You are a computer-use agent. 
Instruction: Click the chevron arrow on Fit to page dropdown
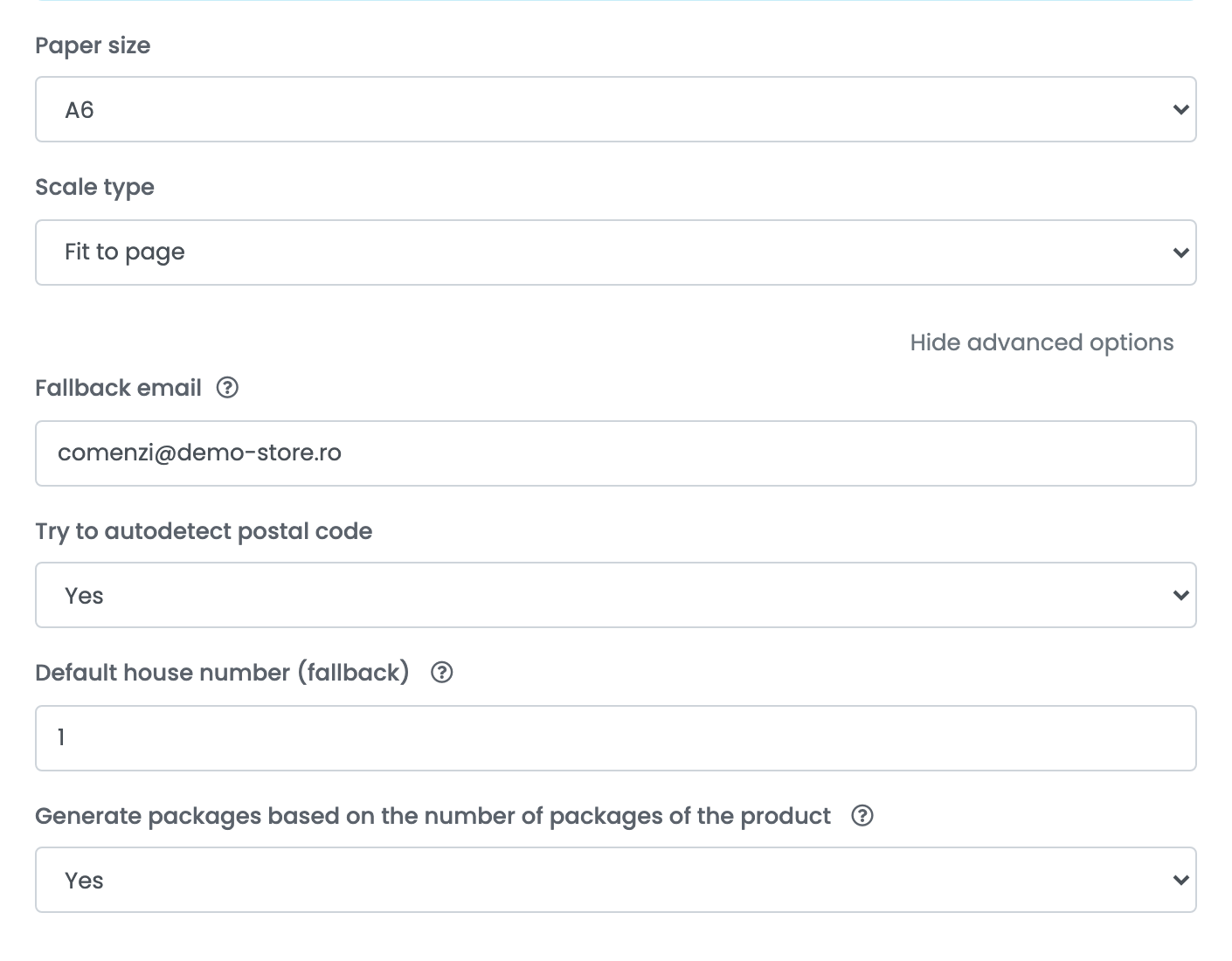tap(1180, 253)
